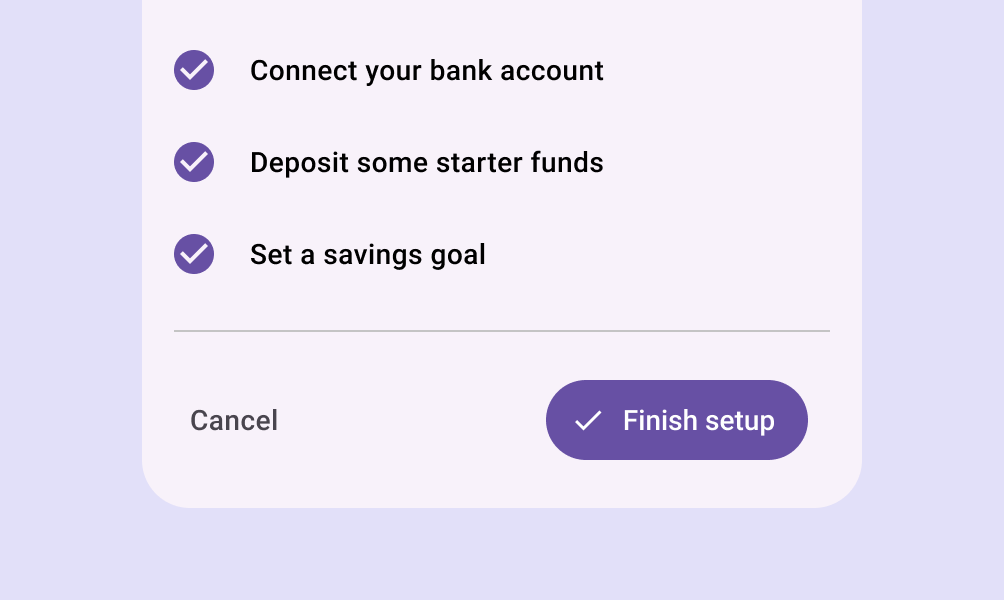Click the backdrop area below the dialog card
1004x600 pixels.
point(501,555)
